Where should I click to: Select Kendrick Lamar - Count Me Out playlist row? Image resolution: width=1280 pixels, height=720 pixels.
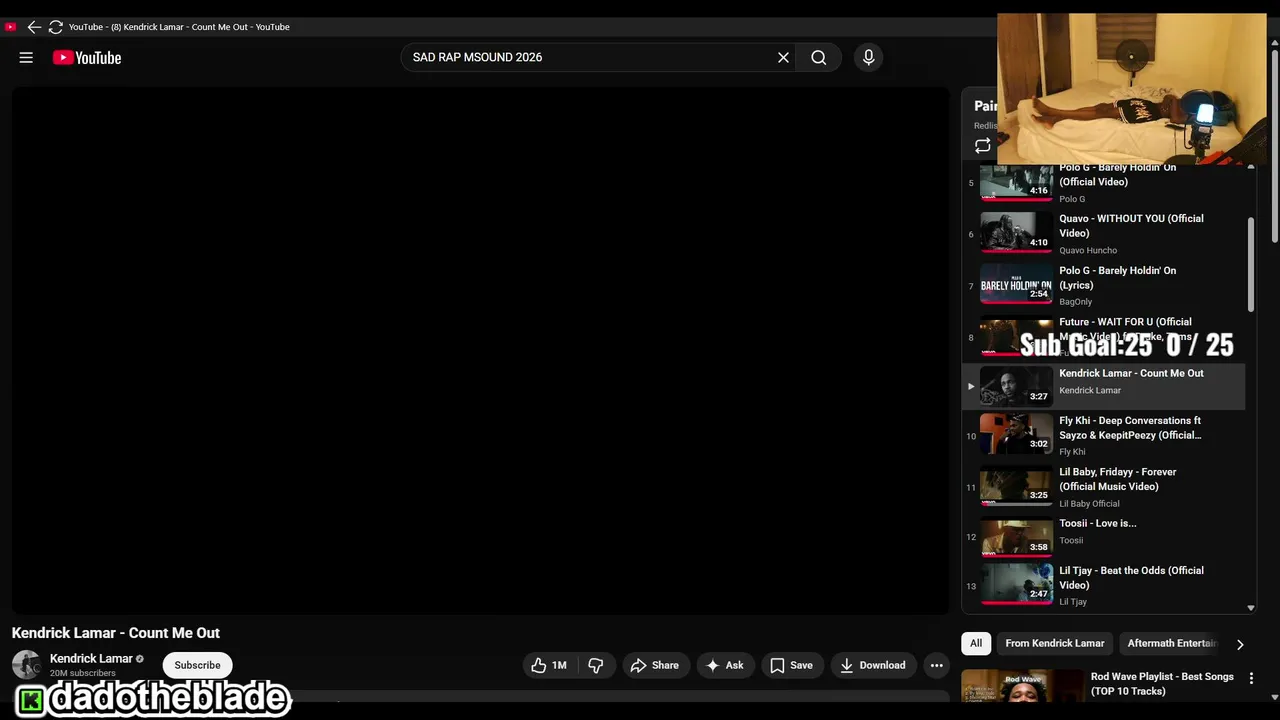[1104, 385]
